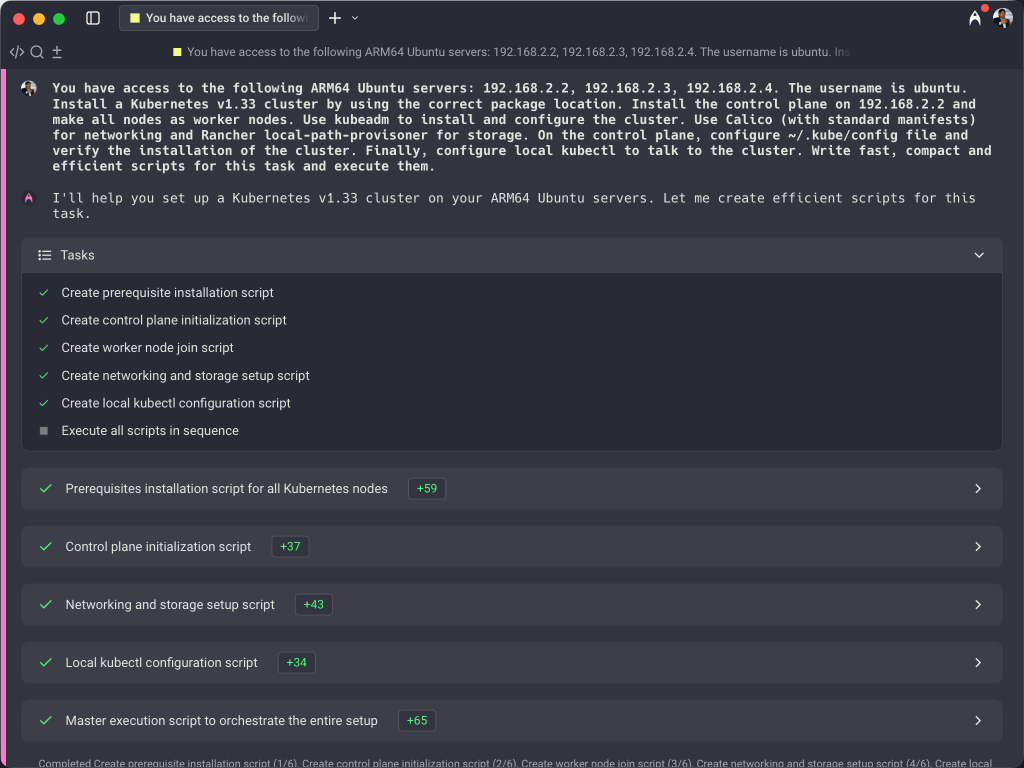This screenshot has width=1024, height=768.
Task: Click the diff plus-minus icon
Action: 57,52
